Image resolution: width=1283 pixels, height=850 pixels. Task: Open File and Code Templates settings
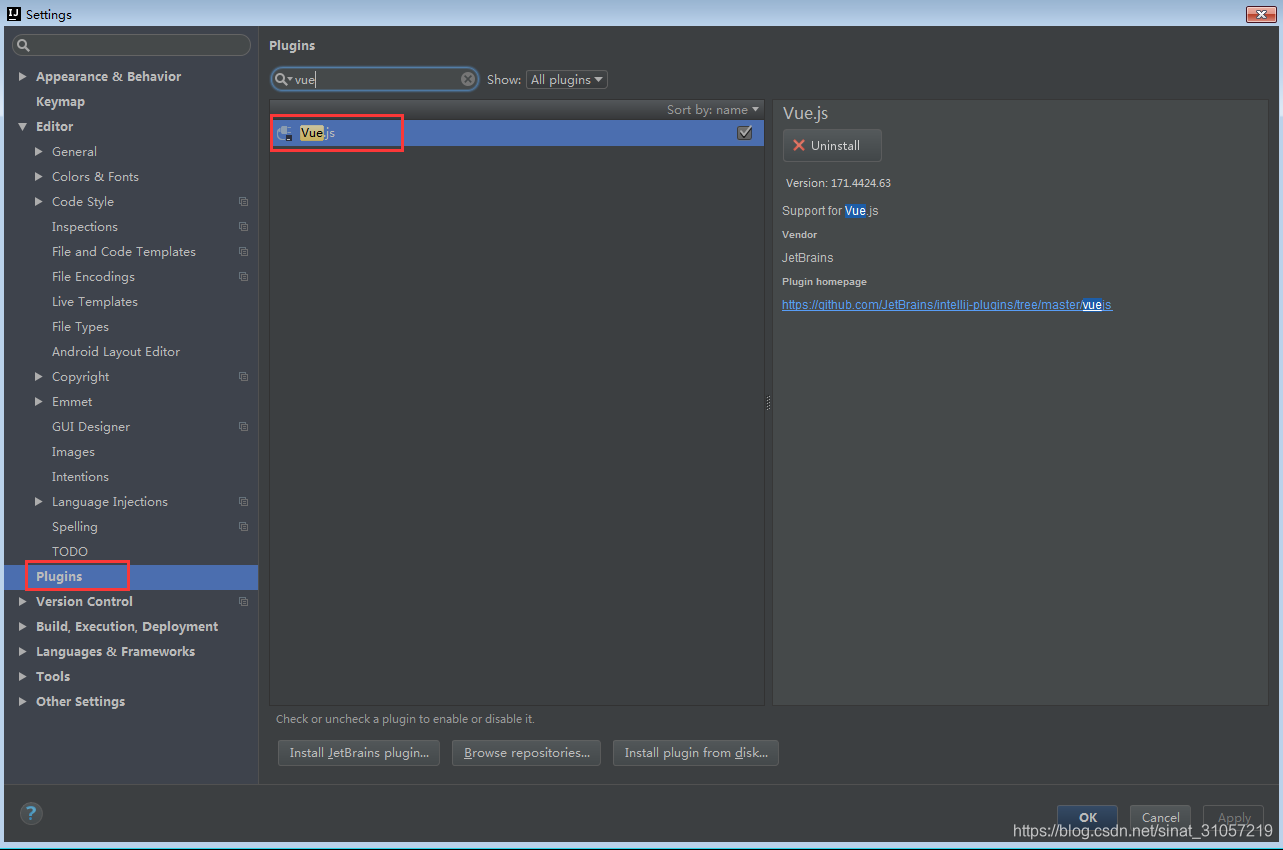[124, 251]
